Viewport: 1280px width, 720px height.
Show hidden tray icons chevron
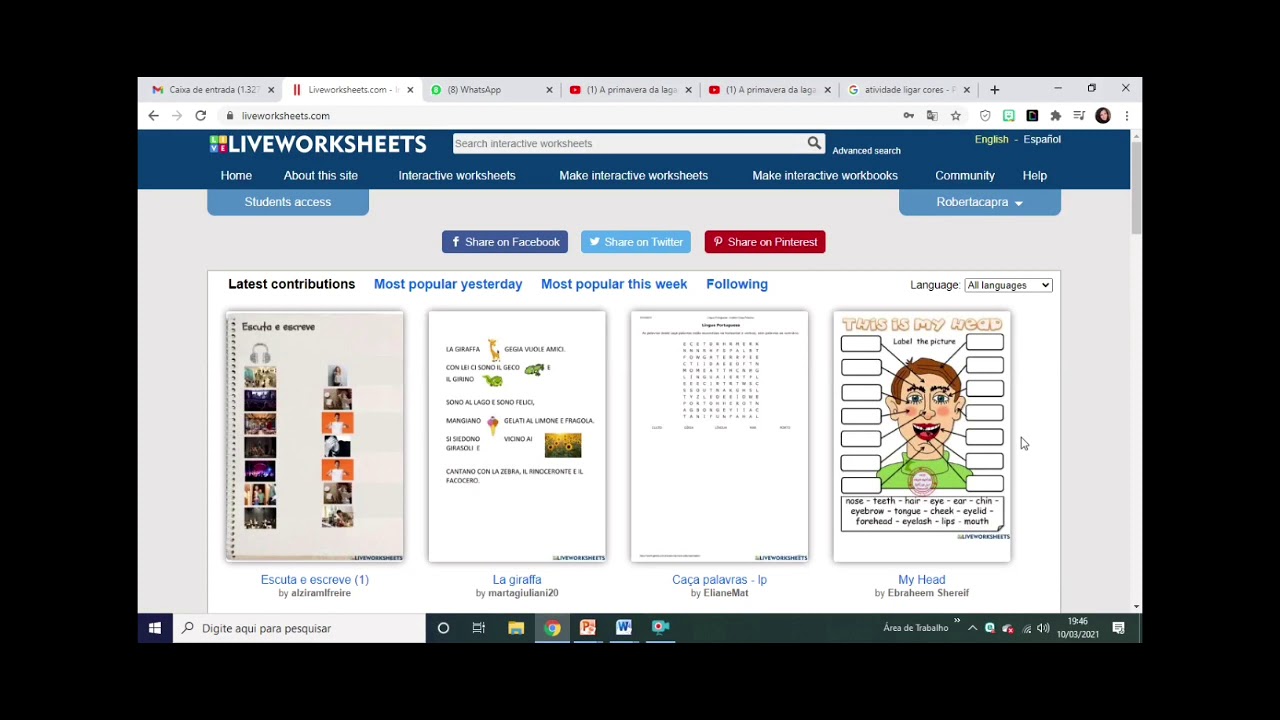tap(972, 628)
